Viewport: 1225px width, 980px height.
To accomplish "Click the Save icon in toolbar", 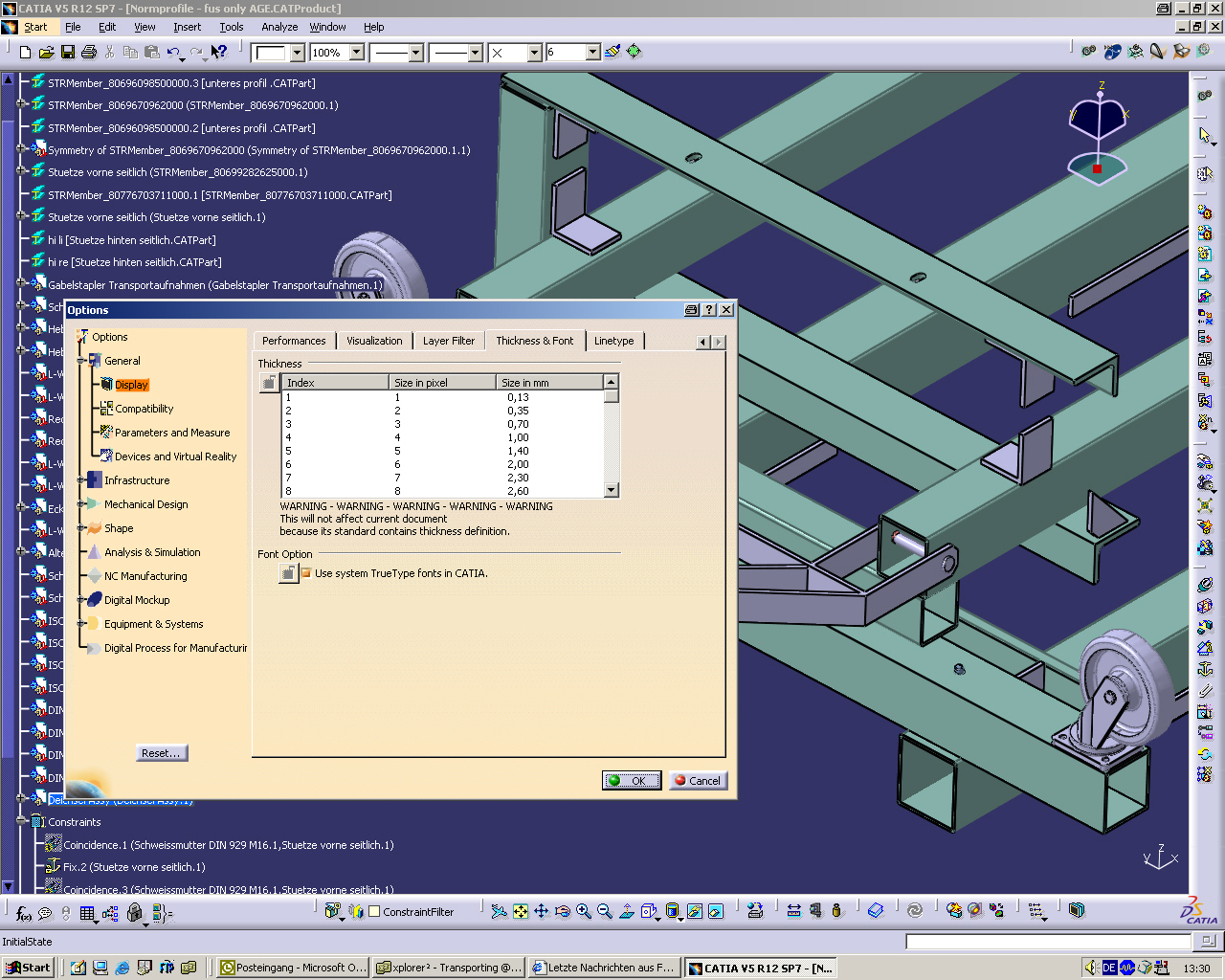I will [x=68, y=52].
